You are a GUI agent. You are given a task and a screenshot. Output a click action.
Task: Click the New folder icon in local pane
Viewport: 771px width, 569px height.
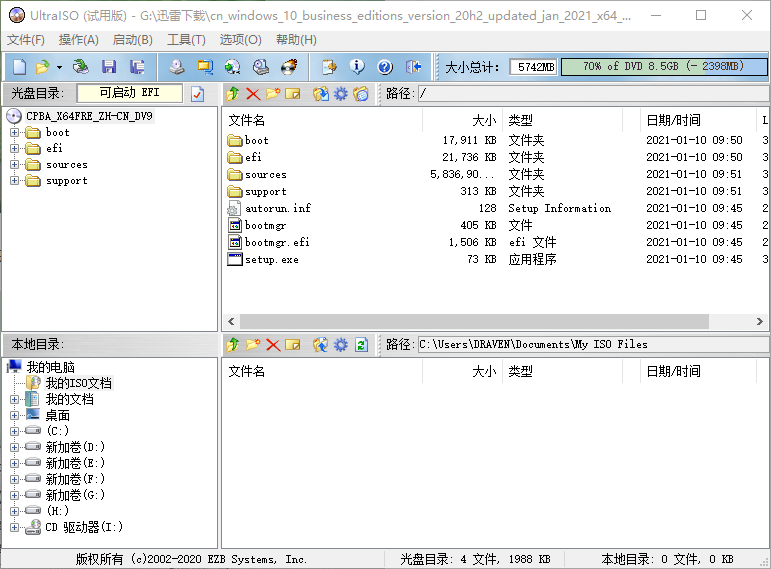tap(253, 345)
